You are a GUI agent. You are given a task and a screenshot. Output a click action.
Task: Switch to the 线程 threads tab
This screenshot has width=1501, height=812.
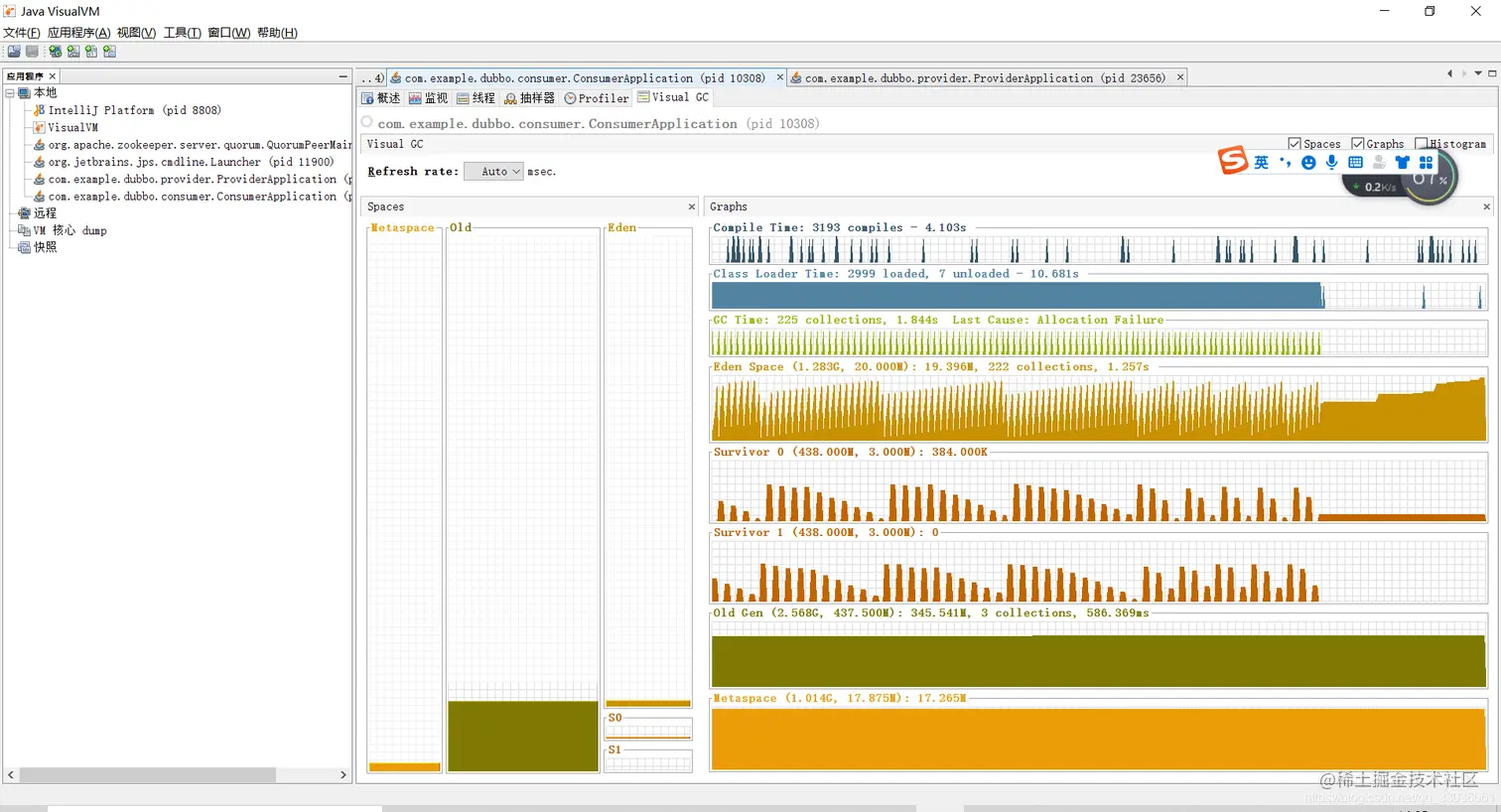coord(476,98)
